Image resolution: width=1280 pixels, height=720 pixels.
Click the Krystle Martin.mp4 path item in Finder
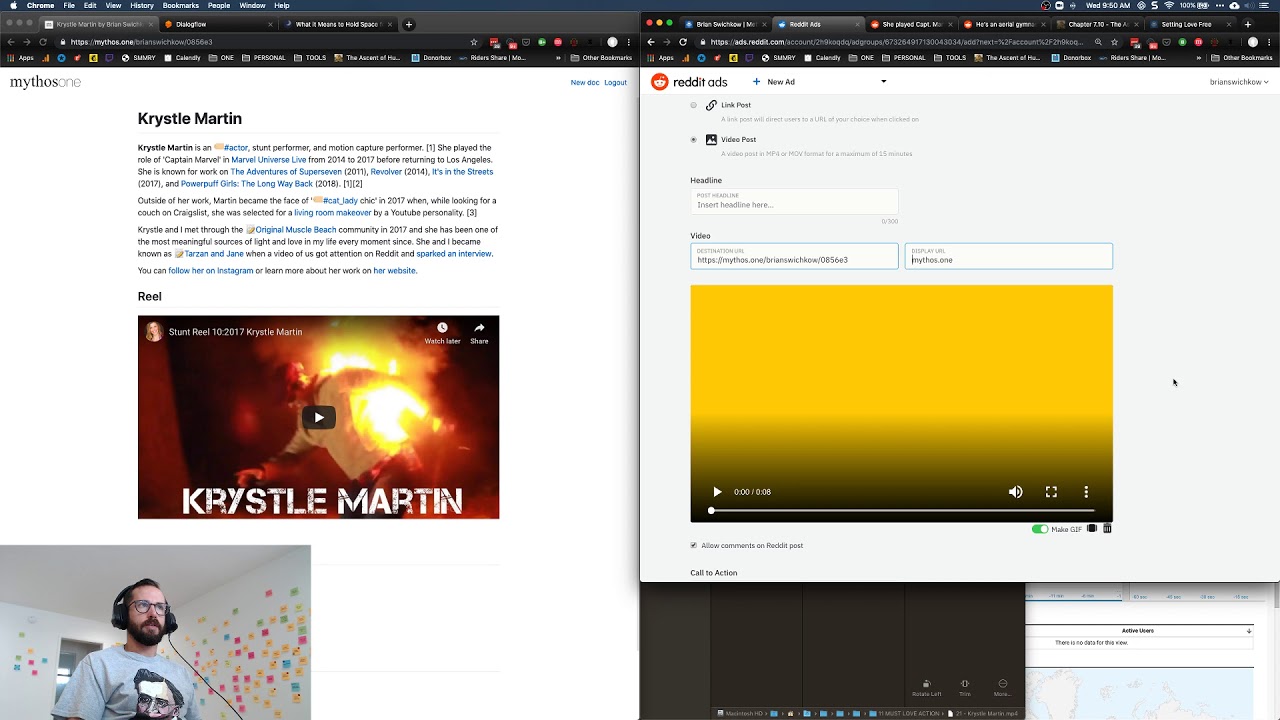tap(982, 714)
